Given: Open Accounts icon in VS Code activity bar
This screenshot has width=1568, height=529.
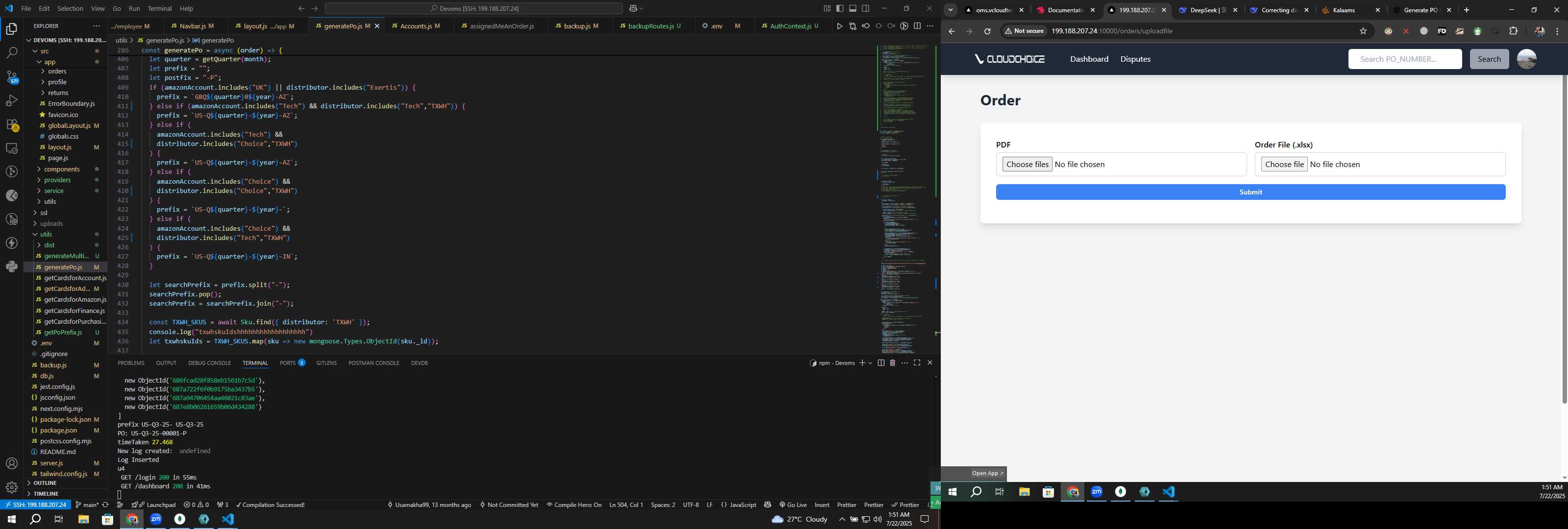Looking at the screenshot, I should tap(12, 464).
